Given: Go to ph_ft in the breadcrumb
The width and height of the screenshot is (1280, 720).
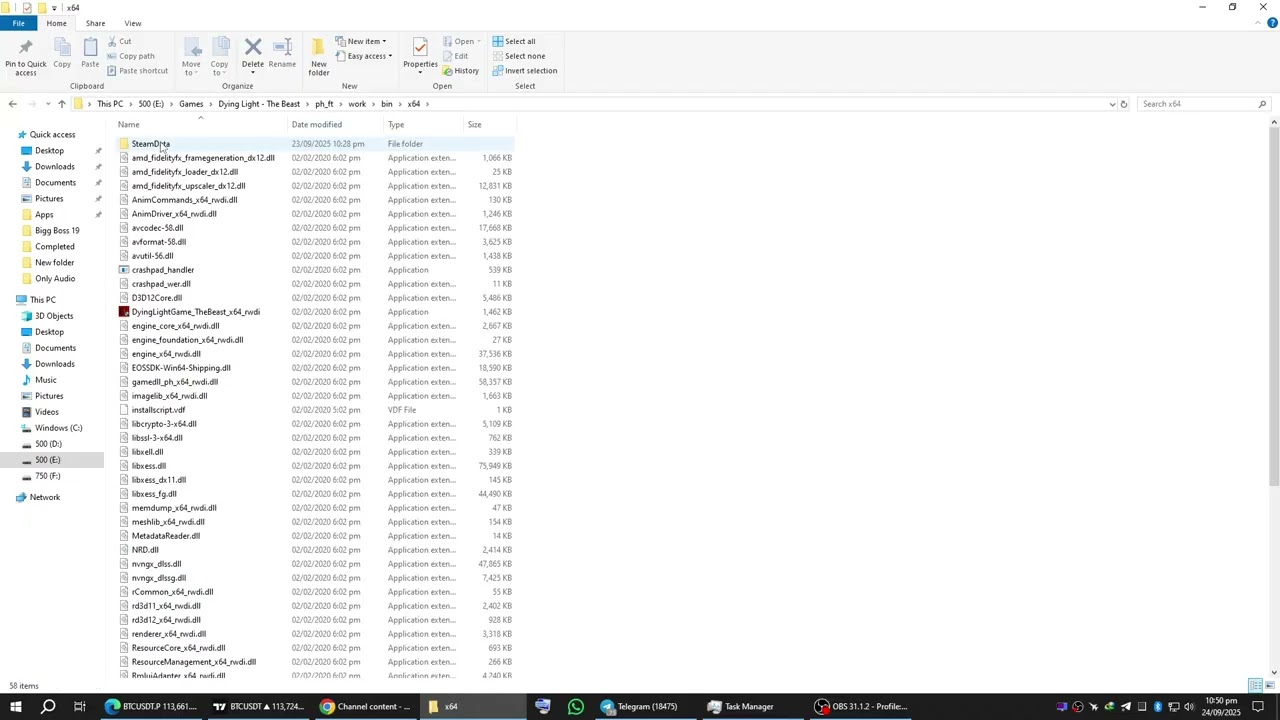Looking at the screenshot, I should [324, 104].
